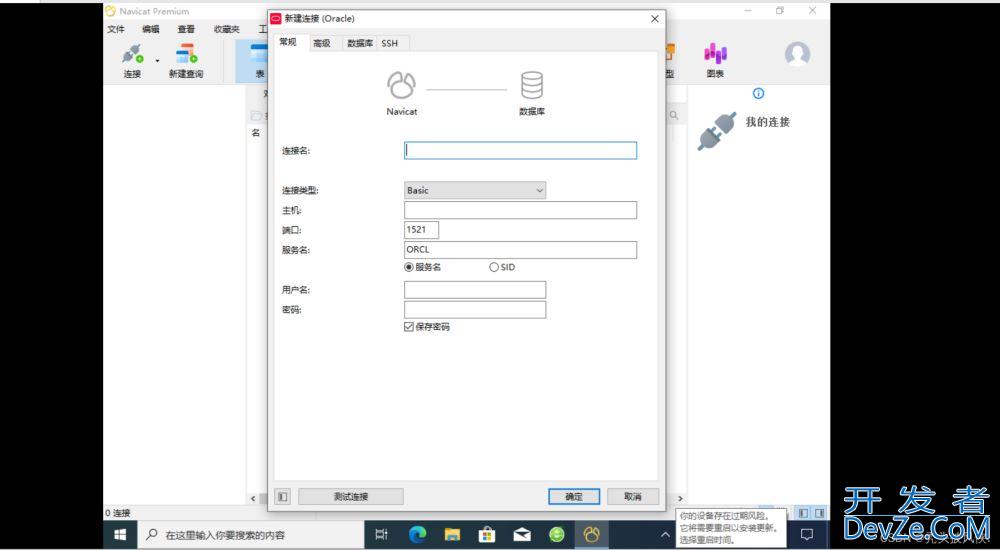Click the 确定 button
1000x550 pixels.
(x=574, y=496)
